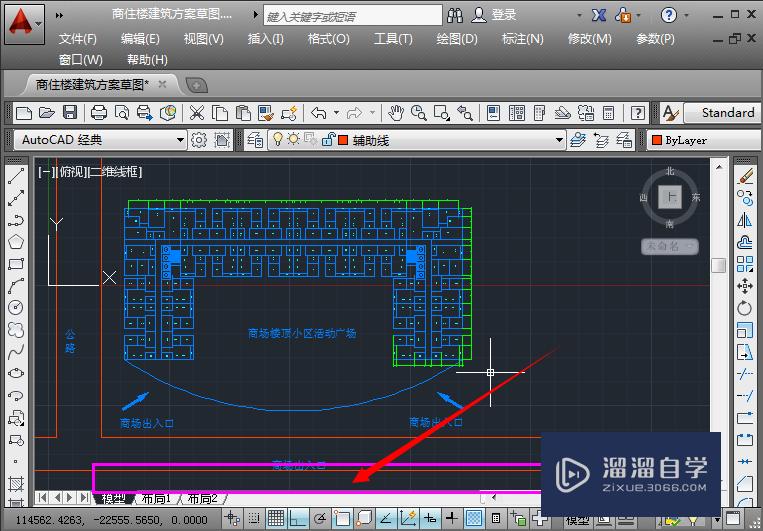The image size is (763, 531).
Task: Click the [俯视] viewport view control
Action: pos(71,172)
